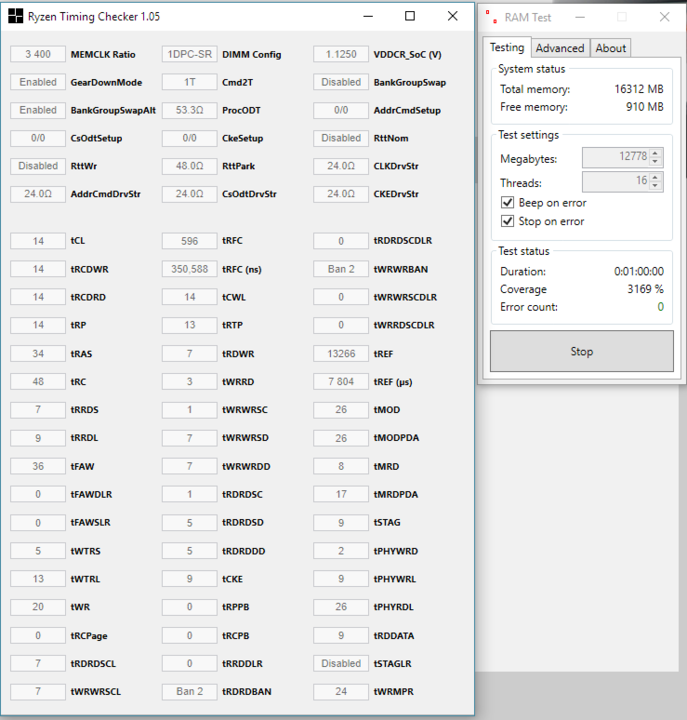Increase Threads value with up arrow

point(655,177)
